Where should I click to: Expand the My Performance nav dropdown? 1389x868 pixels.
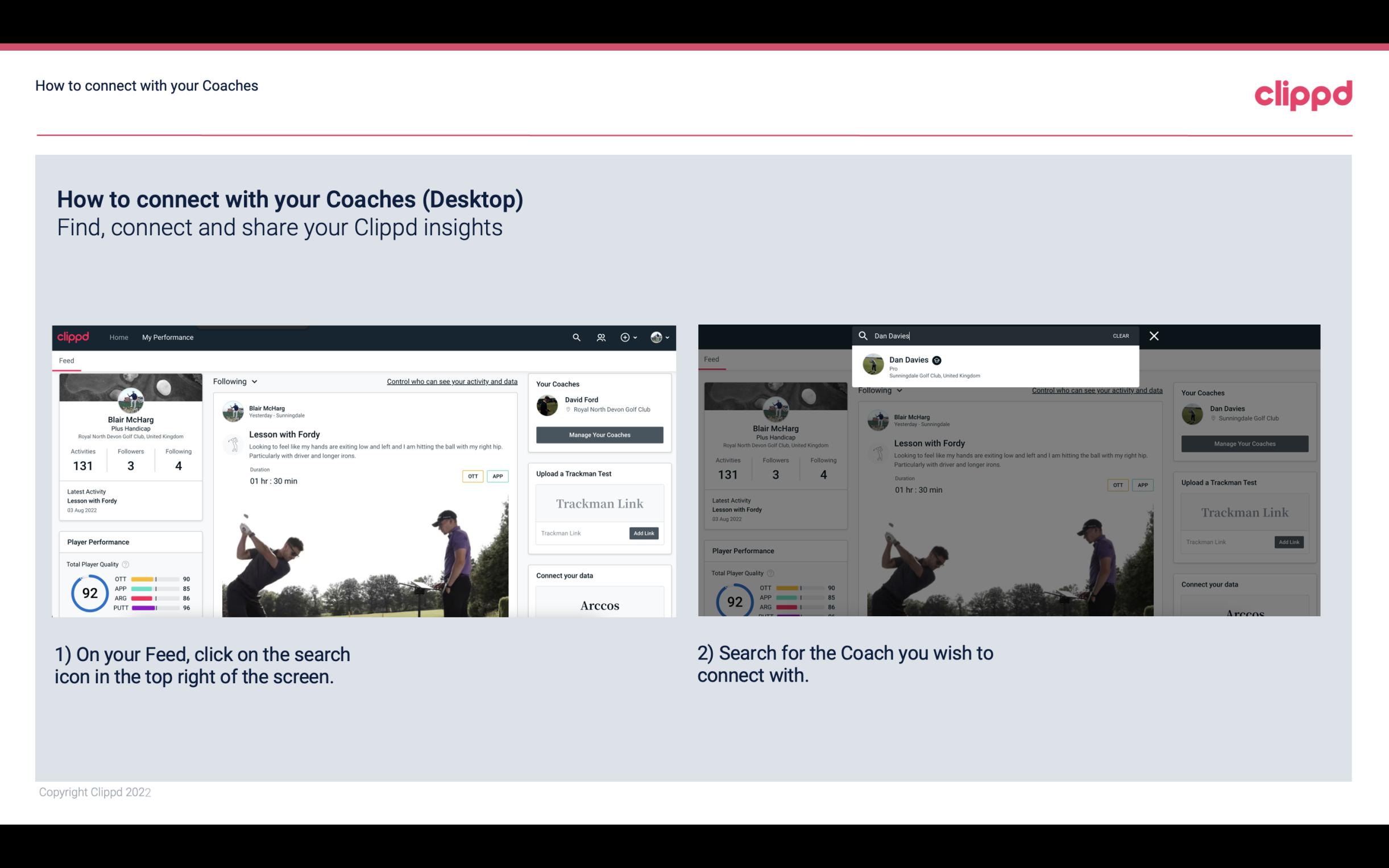168,337
